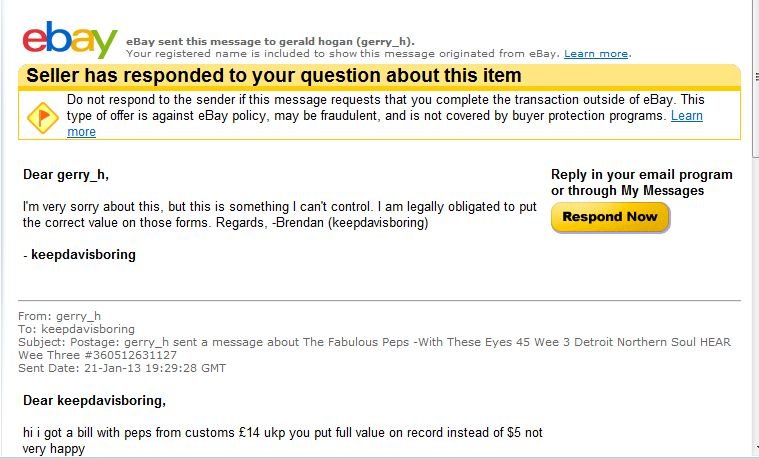
Task: Click the customs bill complaint message text
Action: [x=283, y=440]
